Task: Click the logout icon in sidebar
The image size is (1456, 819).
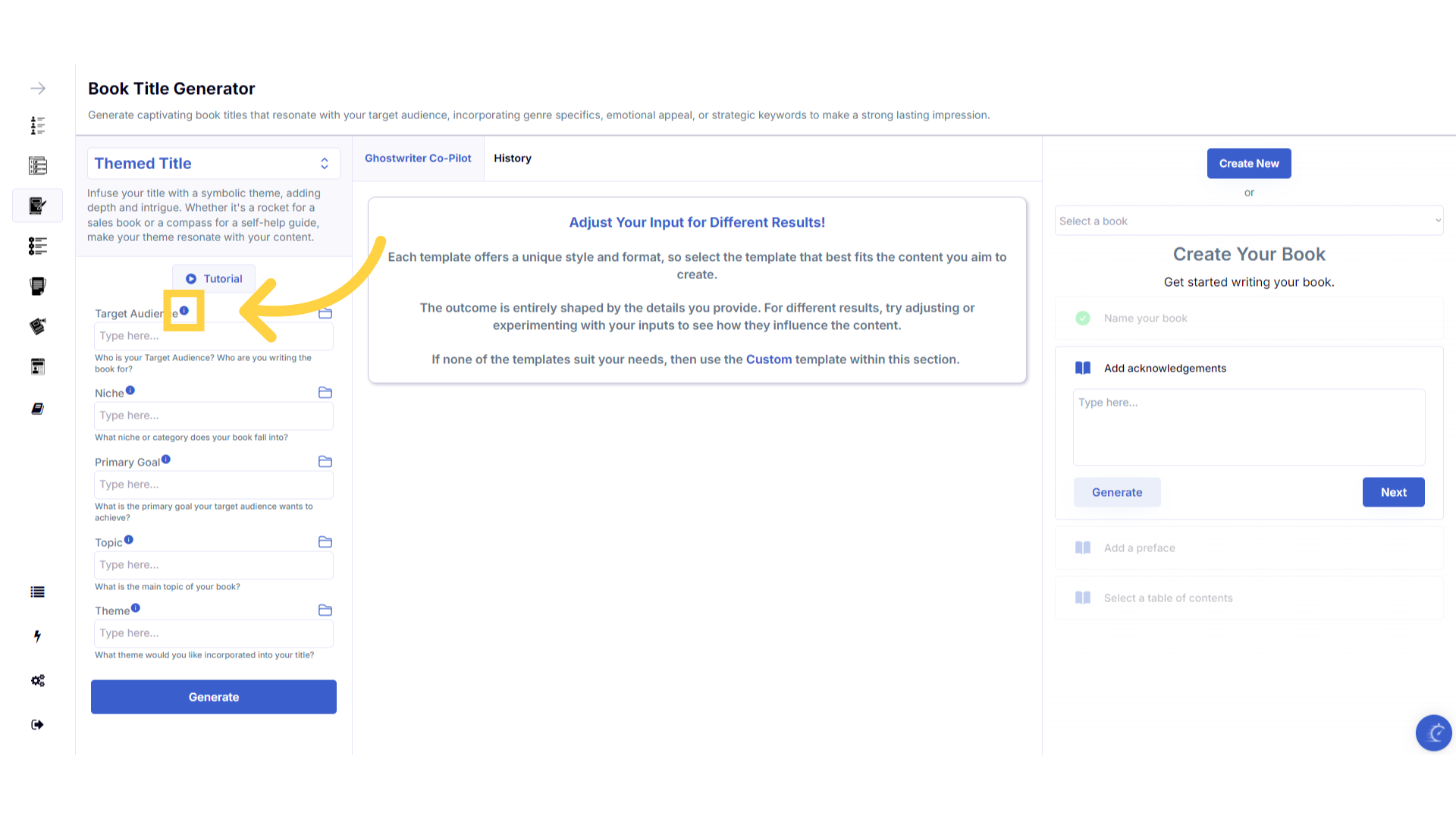Action: (x=38, y=725)
